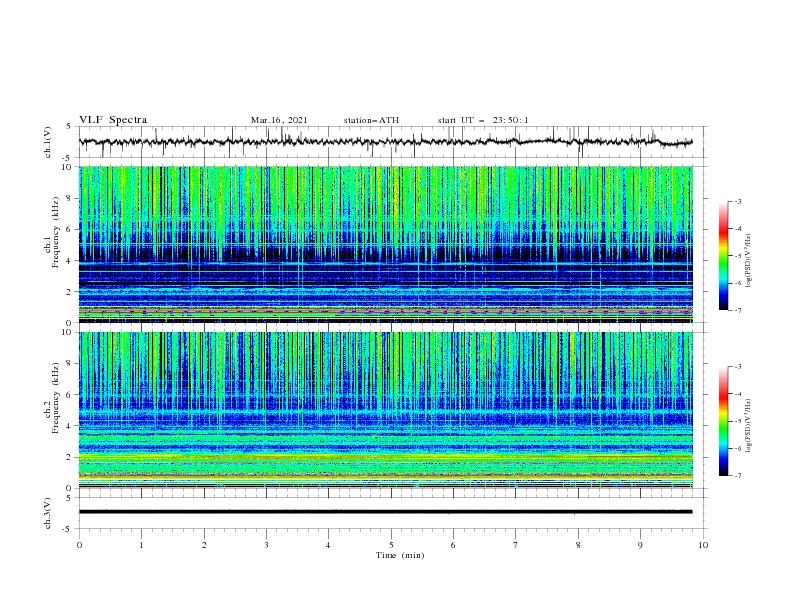Select the date 'Mar.16, 2021' in the header
Viewport: 792px width, 612px height.
(279, 120)
